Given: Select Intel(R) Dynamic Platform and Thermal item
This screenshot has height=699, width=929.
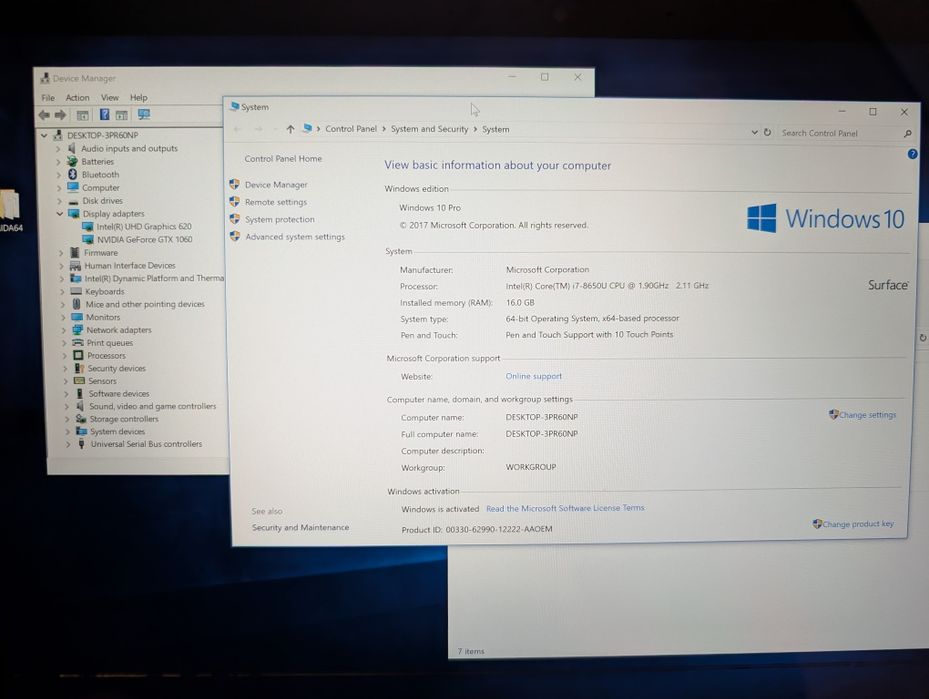Looking at the screenshot, I should (153, 278).
